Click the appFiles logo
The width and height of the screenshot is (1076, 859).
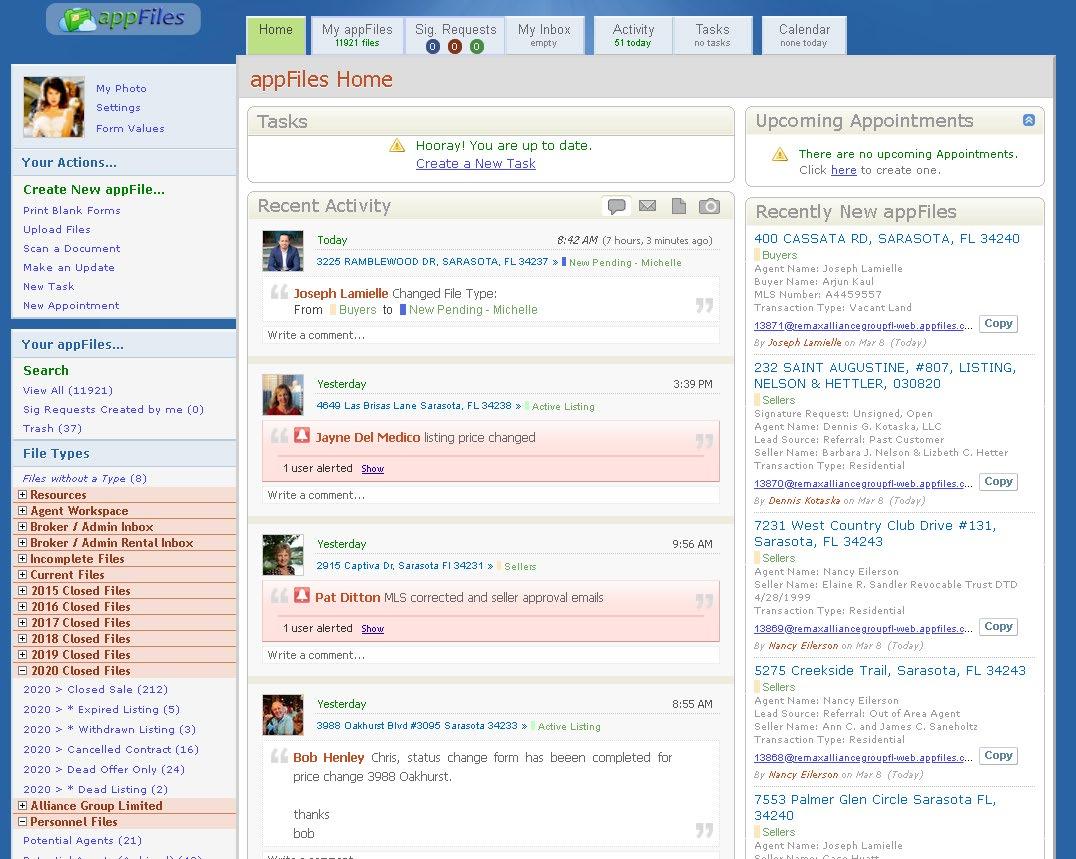coord(124,19)
